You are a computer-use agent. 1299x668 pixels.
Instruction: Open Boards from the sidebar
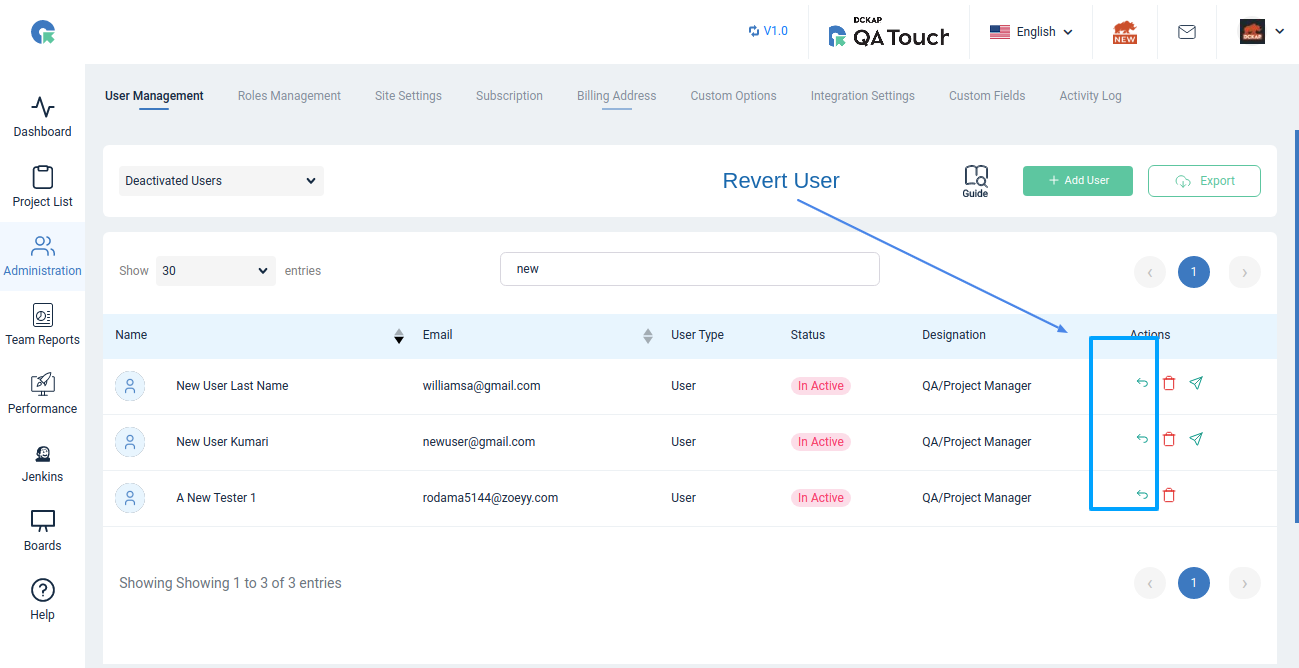(x=42, y=531)
